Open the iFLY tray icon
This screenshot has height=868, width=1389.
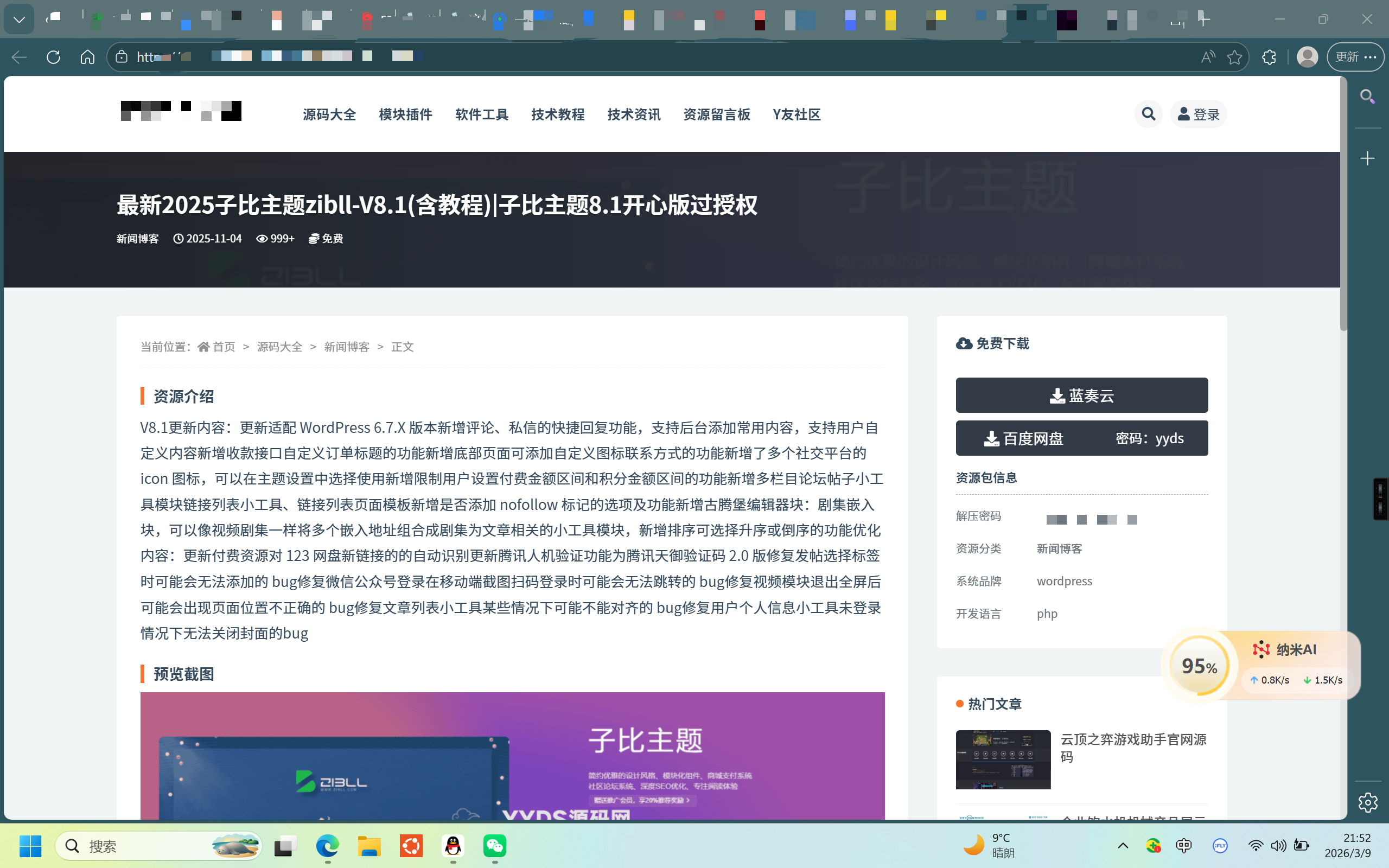pos(1220,846)
